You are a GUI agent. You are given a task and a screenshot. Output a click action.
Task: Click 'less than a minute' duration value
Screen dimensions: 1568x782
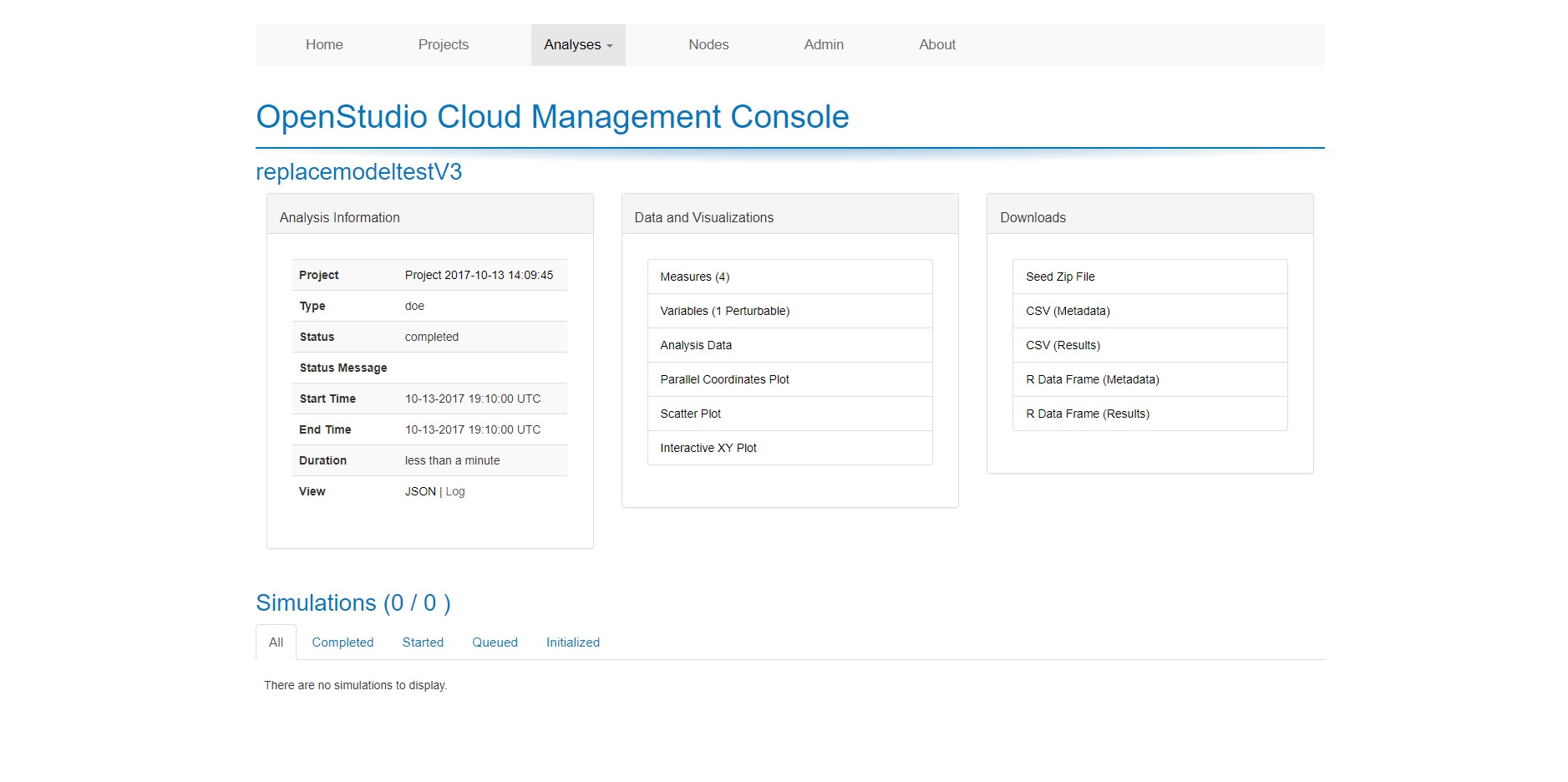coord(452,460)
